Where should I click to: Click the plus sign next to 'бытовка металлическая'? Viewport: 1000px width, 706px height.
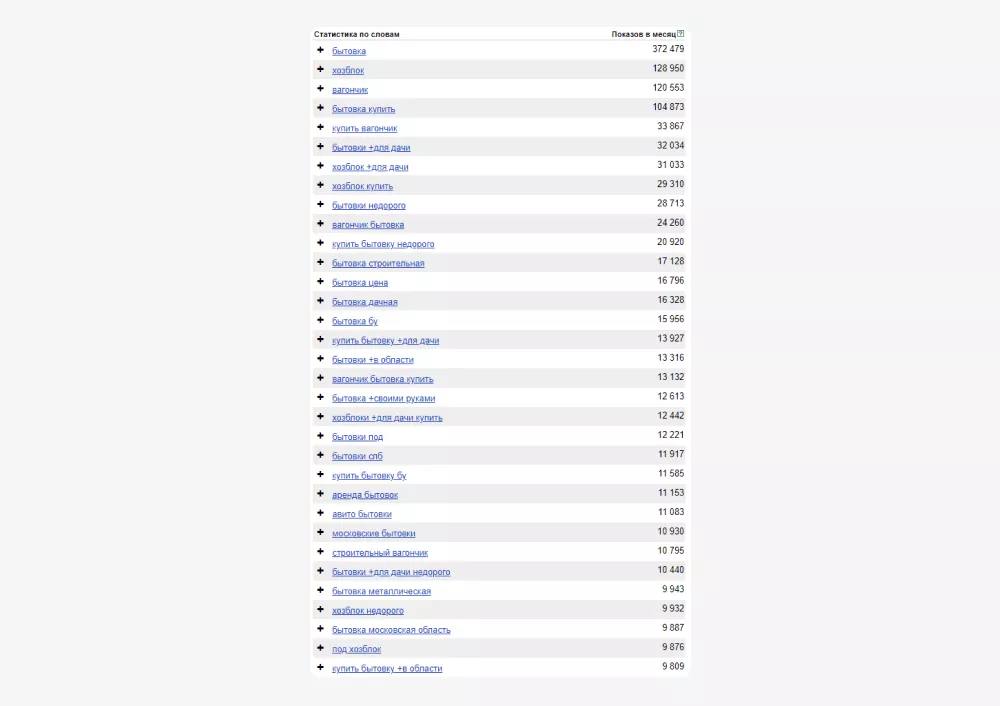pos(321,590)
